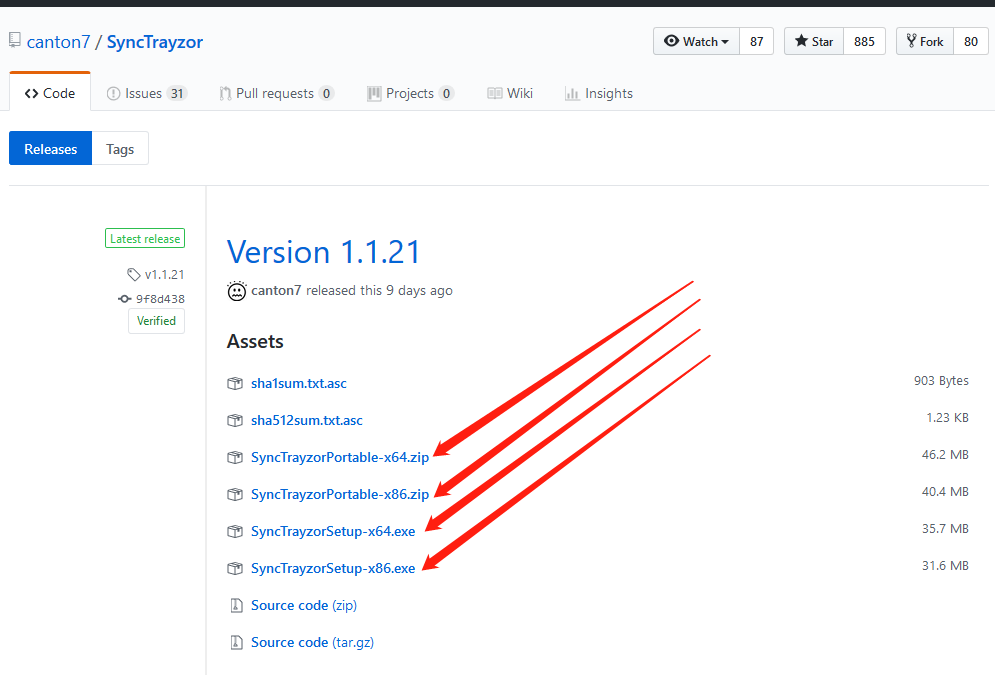Switch to the Tags view
The width and height of the screenshot is (995, 675).
coord(120,148)
